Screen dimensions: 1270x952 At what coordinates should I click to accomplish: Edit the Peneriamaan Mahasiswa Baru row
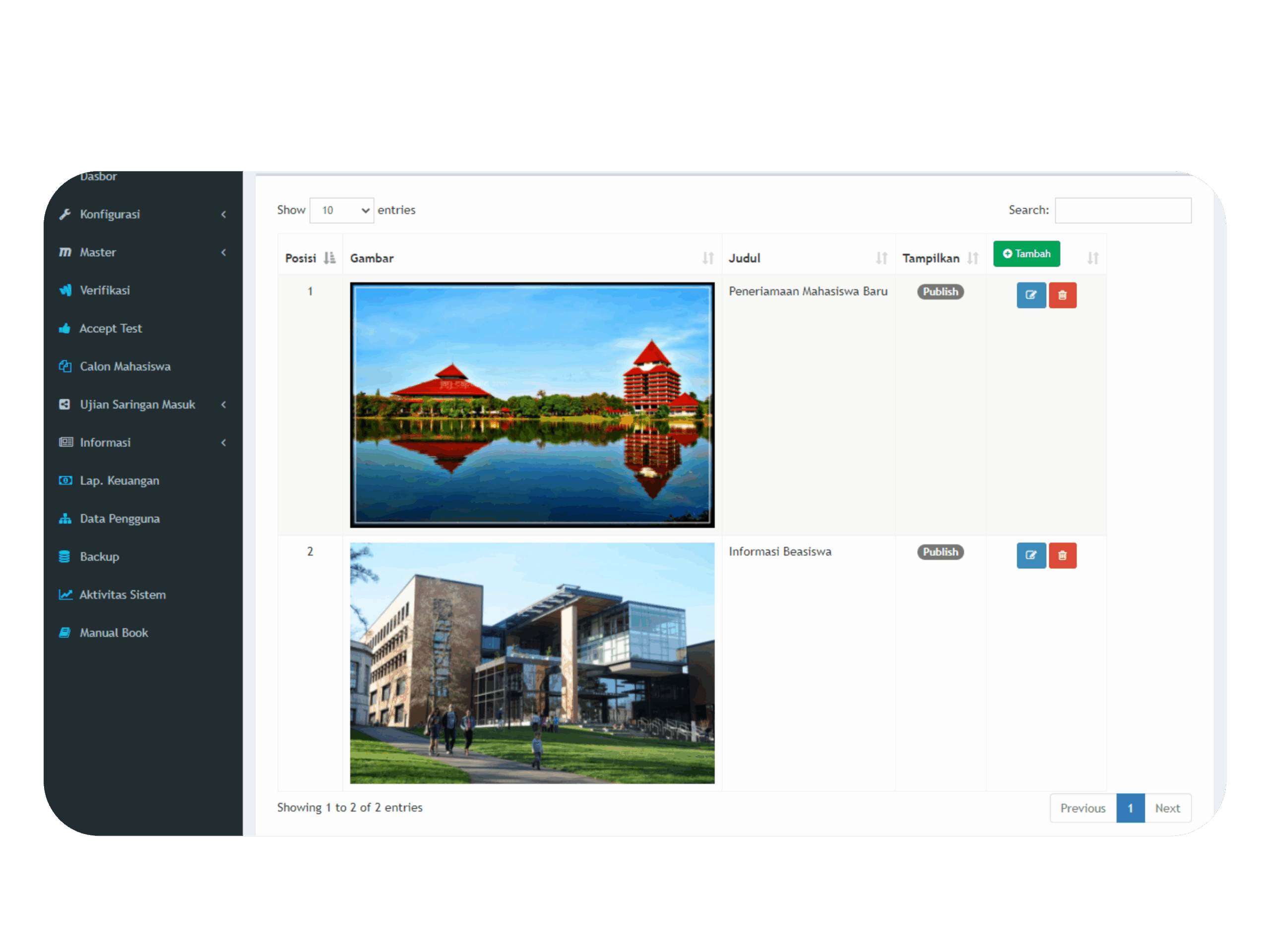tap(1031, 295)
